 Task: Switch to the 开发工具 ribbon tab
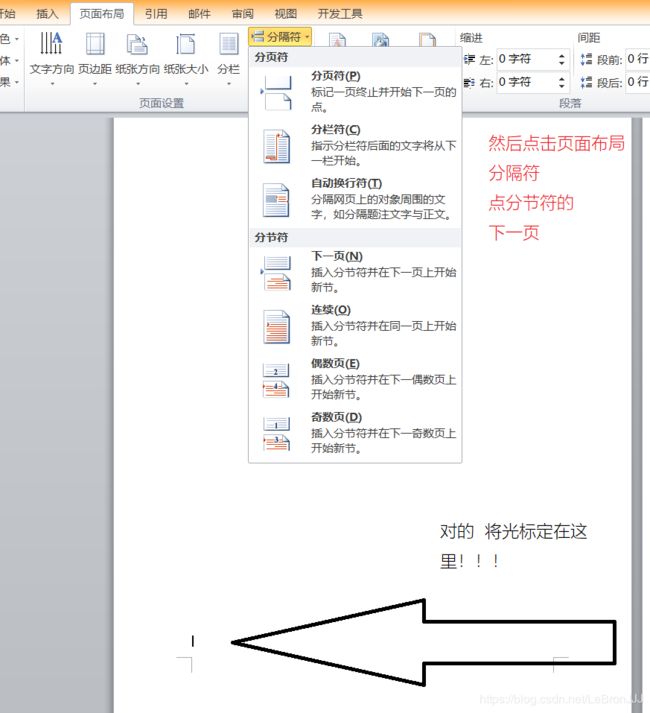(x=340, y=14)
